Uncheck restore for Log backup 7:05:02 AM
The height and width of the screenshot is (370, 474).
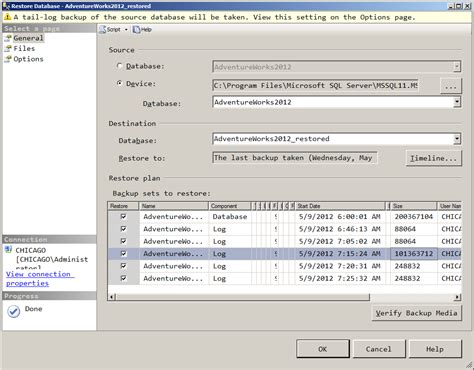tap(123, 241)
